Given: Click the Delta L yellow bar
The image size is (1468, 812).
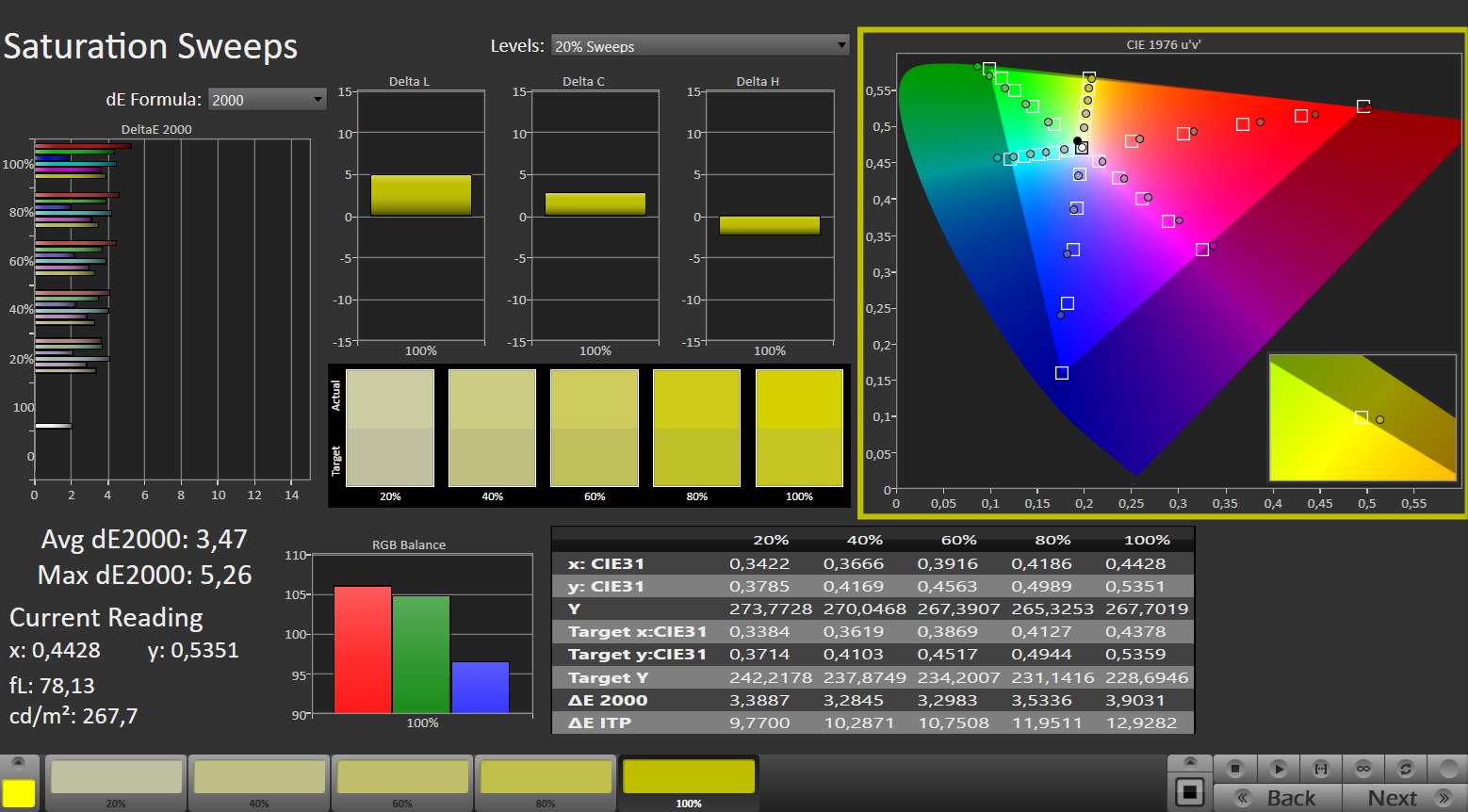Looking at the screenshot, I should (x=420, y=195).
